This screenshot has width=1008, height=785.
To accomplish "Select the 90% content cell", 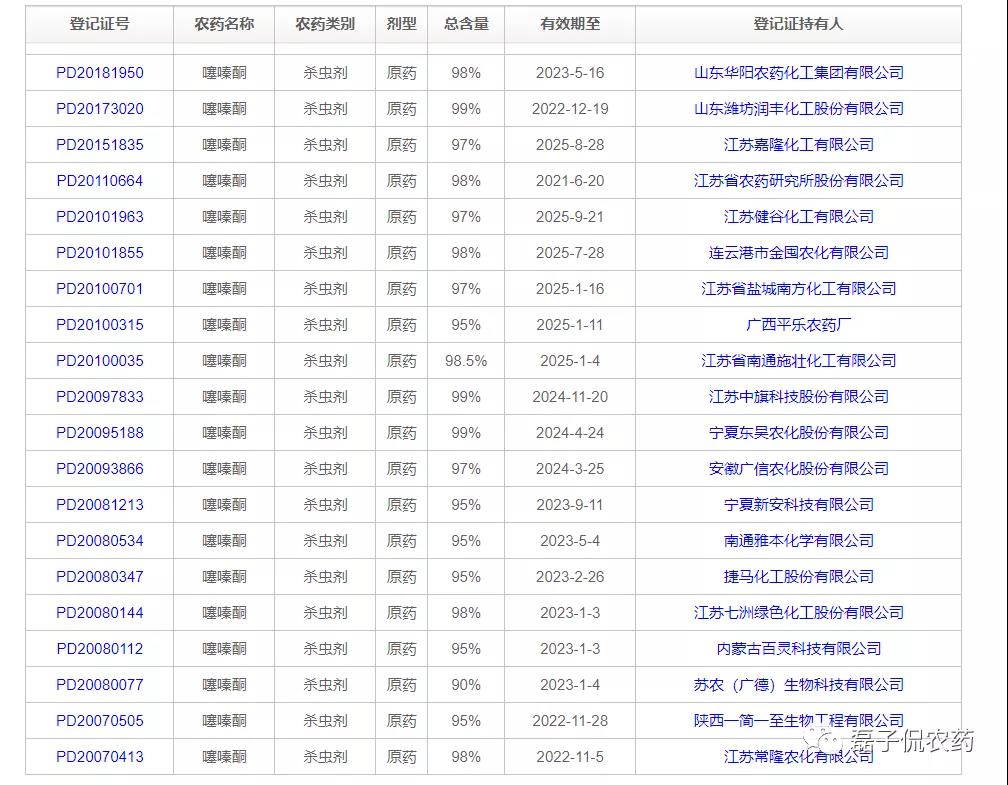I will (x=466, y=685).
